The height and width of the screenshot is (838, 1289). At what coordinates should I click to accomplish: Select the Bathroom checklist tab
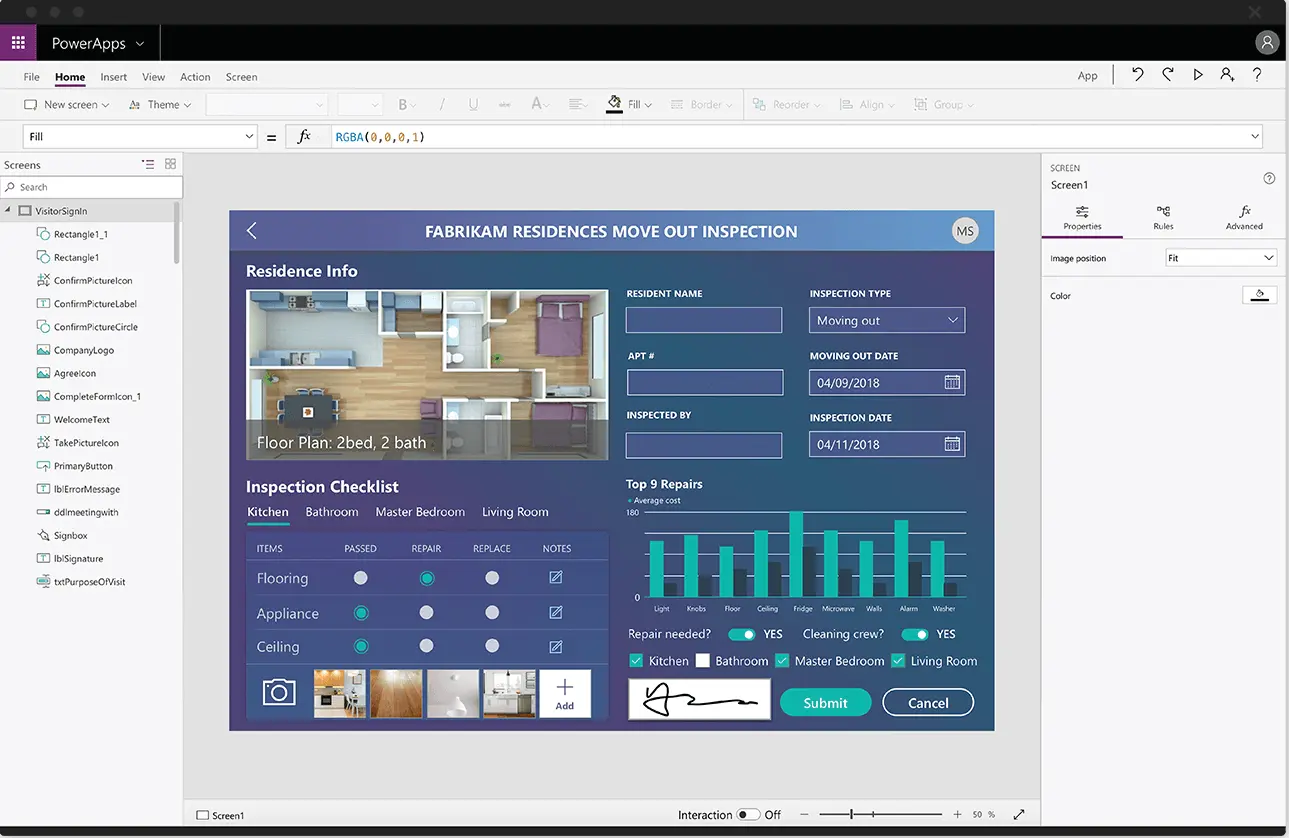332,512
